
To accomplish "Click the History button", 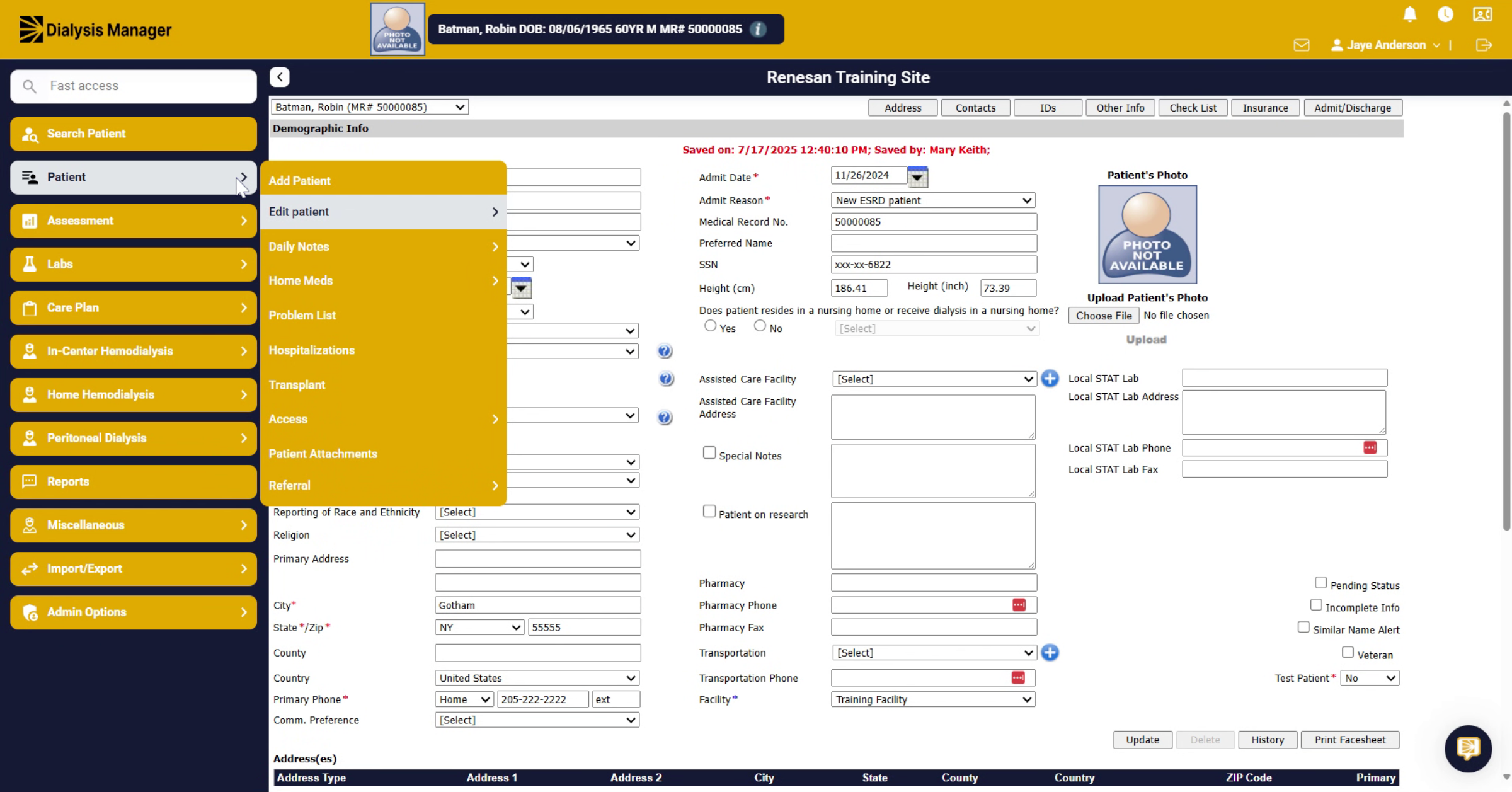I will click(x=1268, y=740).
